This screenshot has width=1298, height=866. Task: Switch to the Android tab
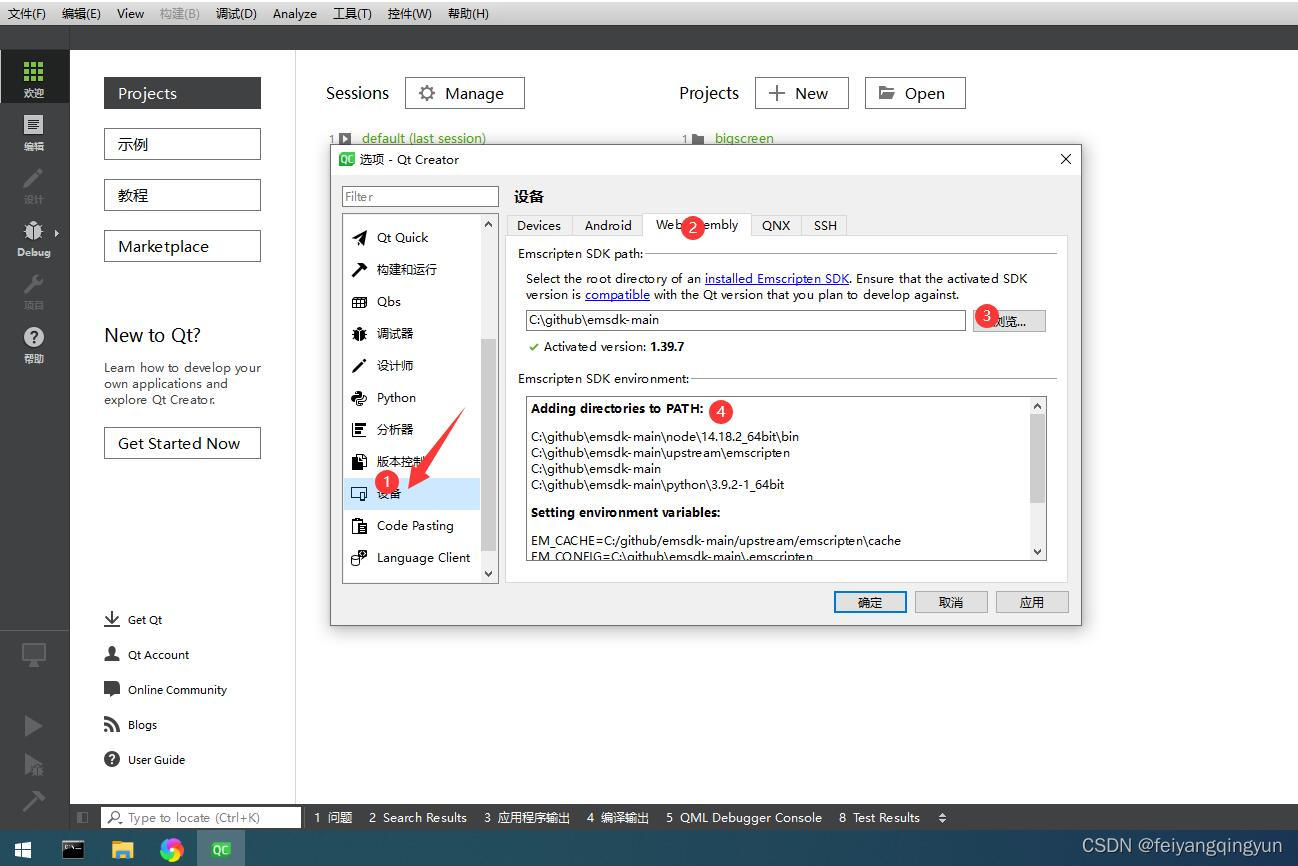[x=608, y=226]
